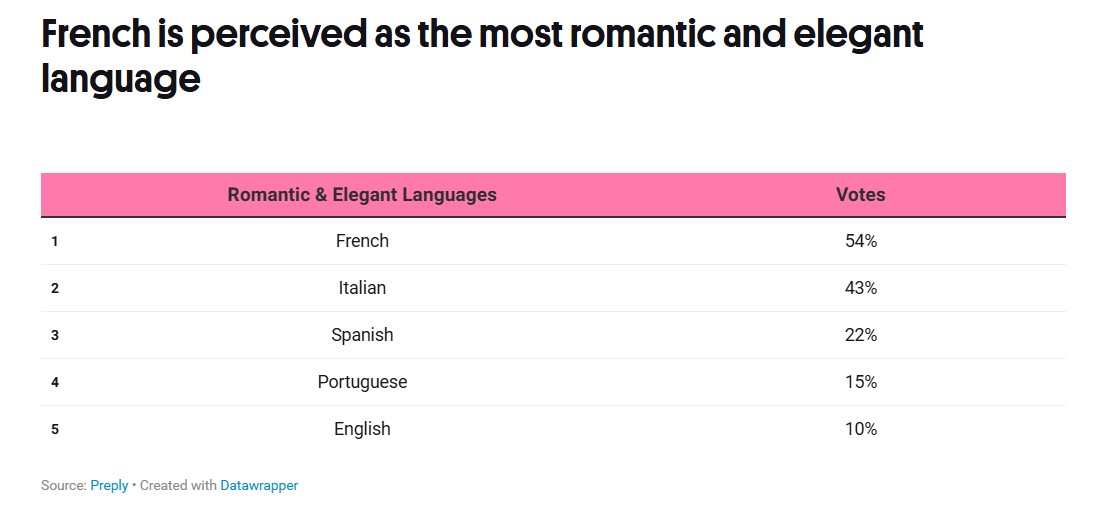Click the Romantic & Elegant Languages column header
This screenshot has height=506, width=1107.
362,195
